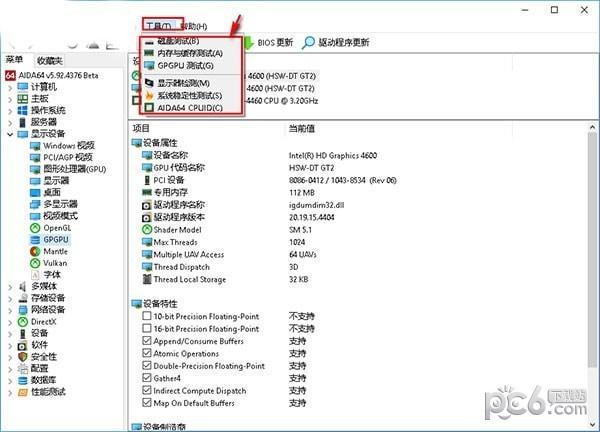The image size is (600, 432).
Task: Click the 工具(T) menu header
Action: tap(159, 26)
